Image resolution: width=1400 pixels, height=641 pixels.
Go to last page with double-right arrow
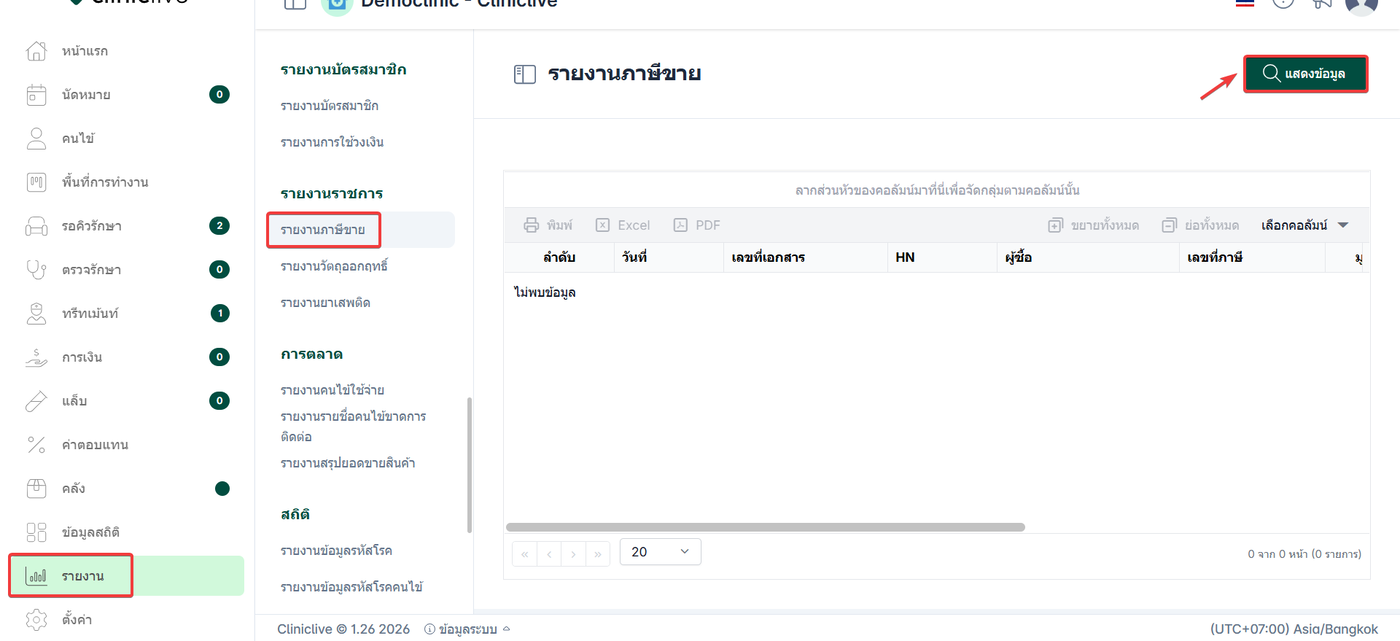coord(598,553)
